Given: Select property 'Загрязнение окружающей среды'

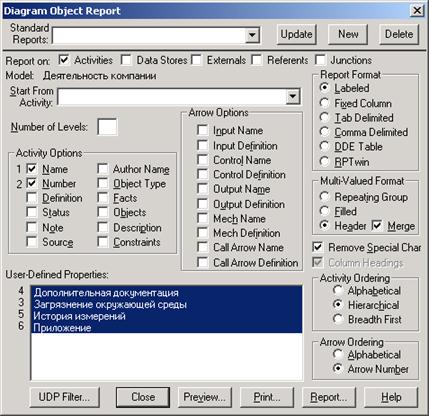Looking at the screenshot, I should pyautogui.click(x=166, y=304).
